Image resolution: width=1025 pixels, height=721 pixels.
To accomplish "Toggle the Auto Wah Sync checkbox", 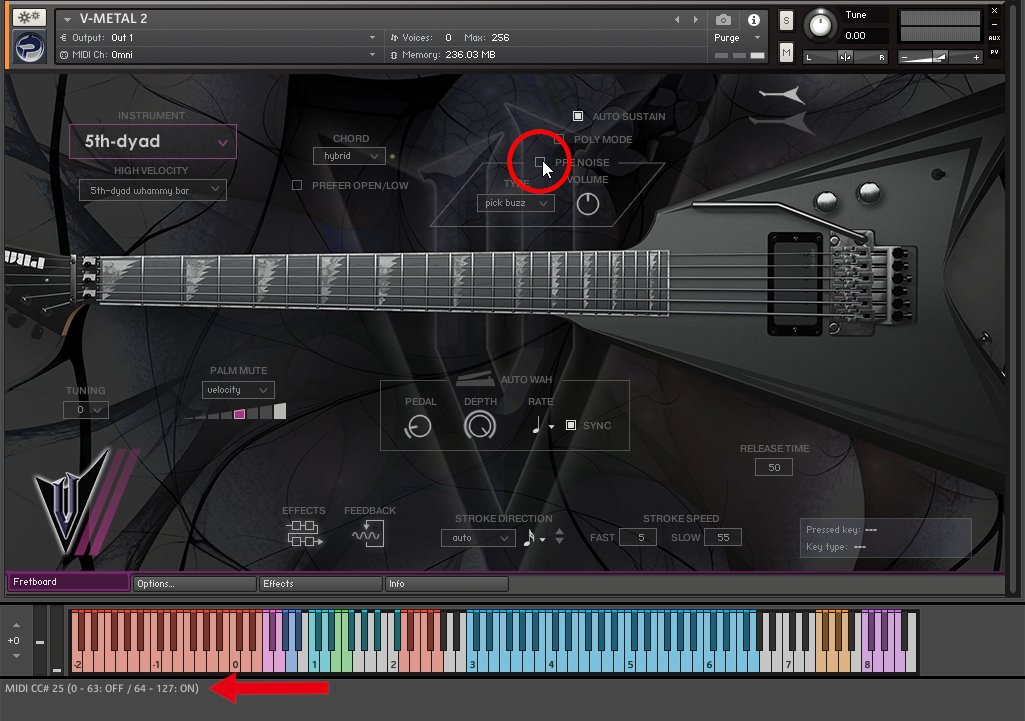I will click(x=571, y=425).
